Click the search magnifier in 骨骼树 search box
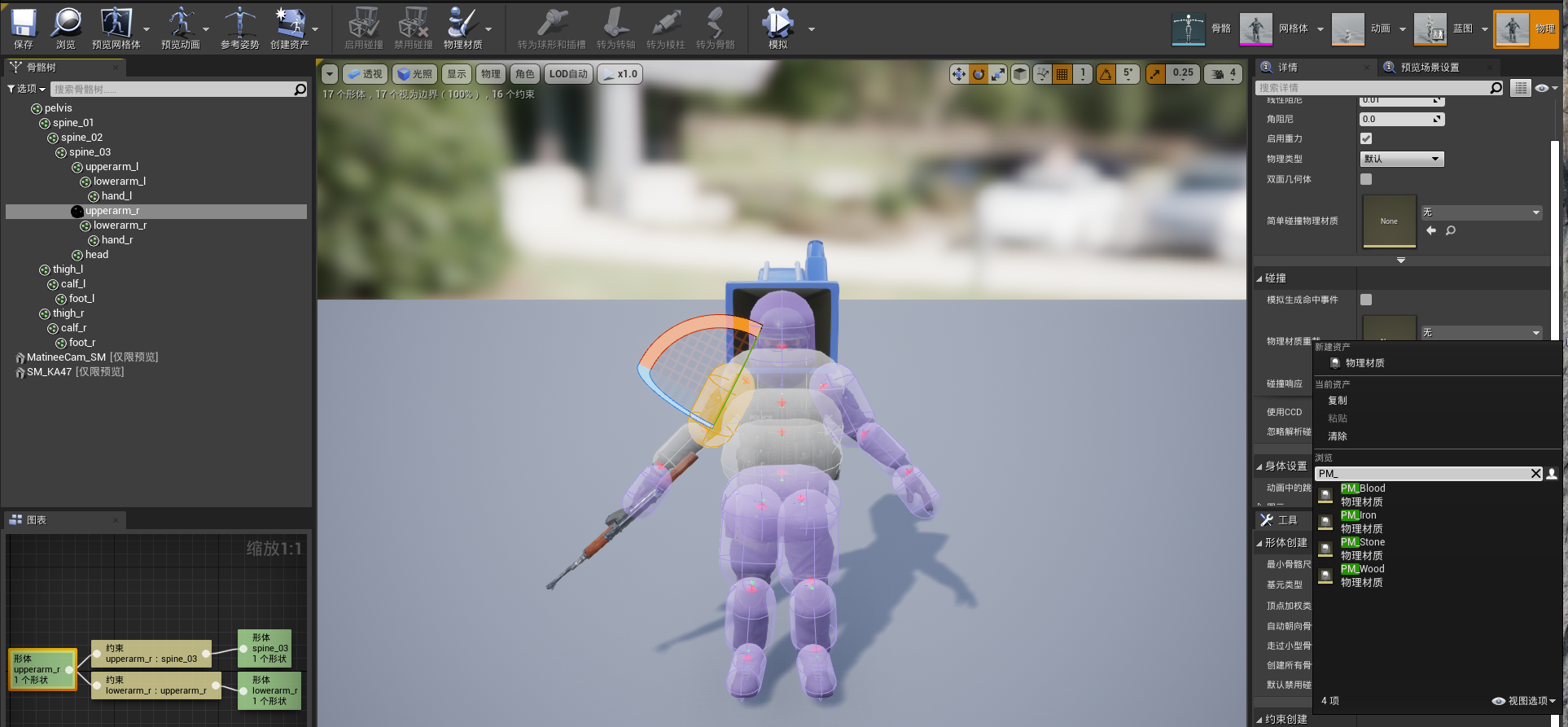The image size is (1568, 727). pos(300,90)
